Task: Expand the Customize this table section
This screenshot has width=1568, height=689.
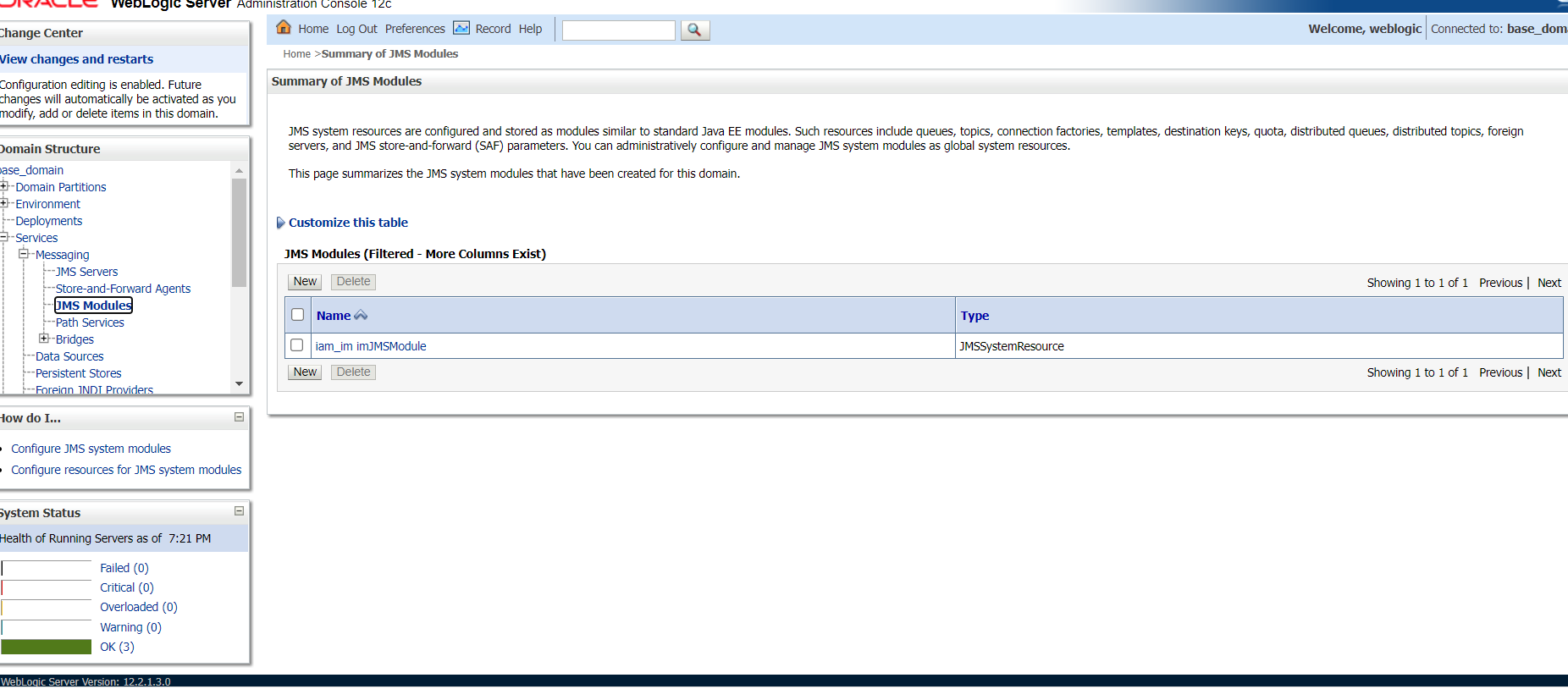Action: pos(281,223)
